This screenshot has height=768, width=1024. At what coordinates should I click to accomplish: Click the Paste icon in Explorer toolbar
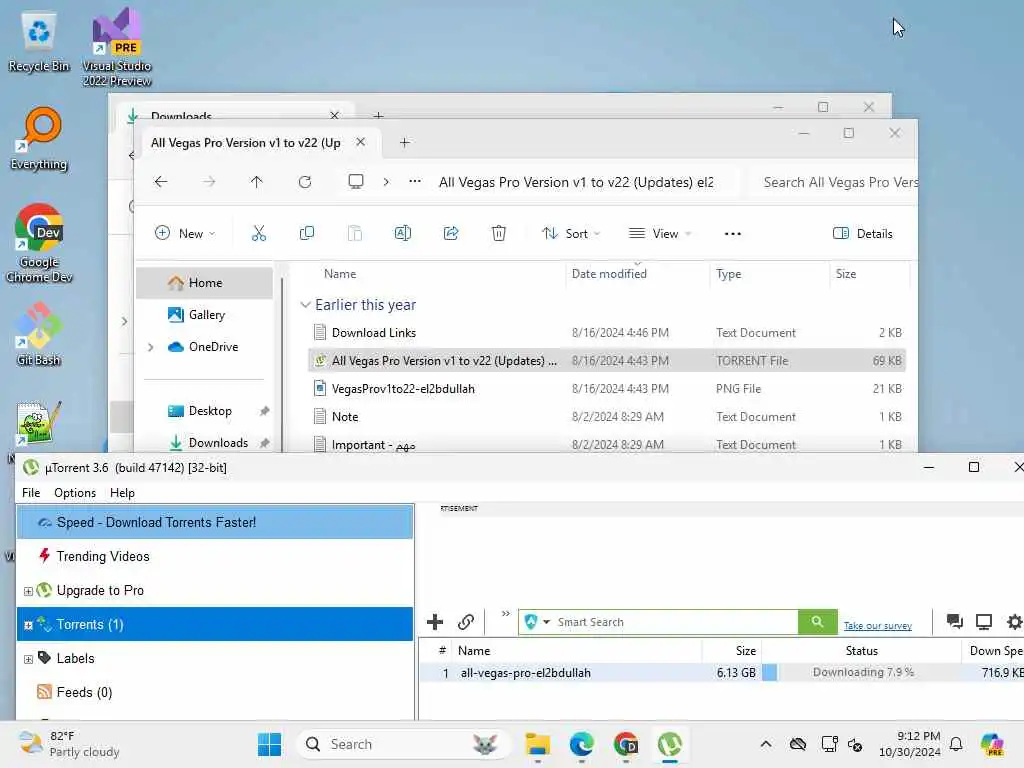(355, 233)
